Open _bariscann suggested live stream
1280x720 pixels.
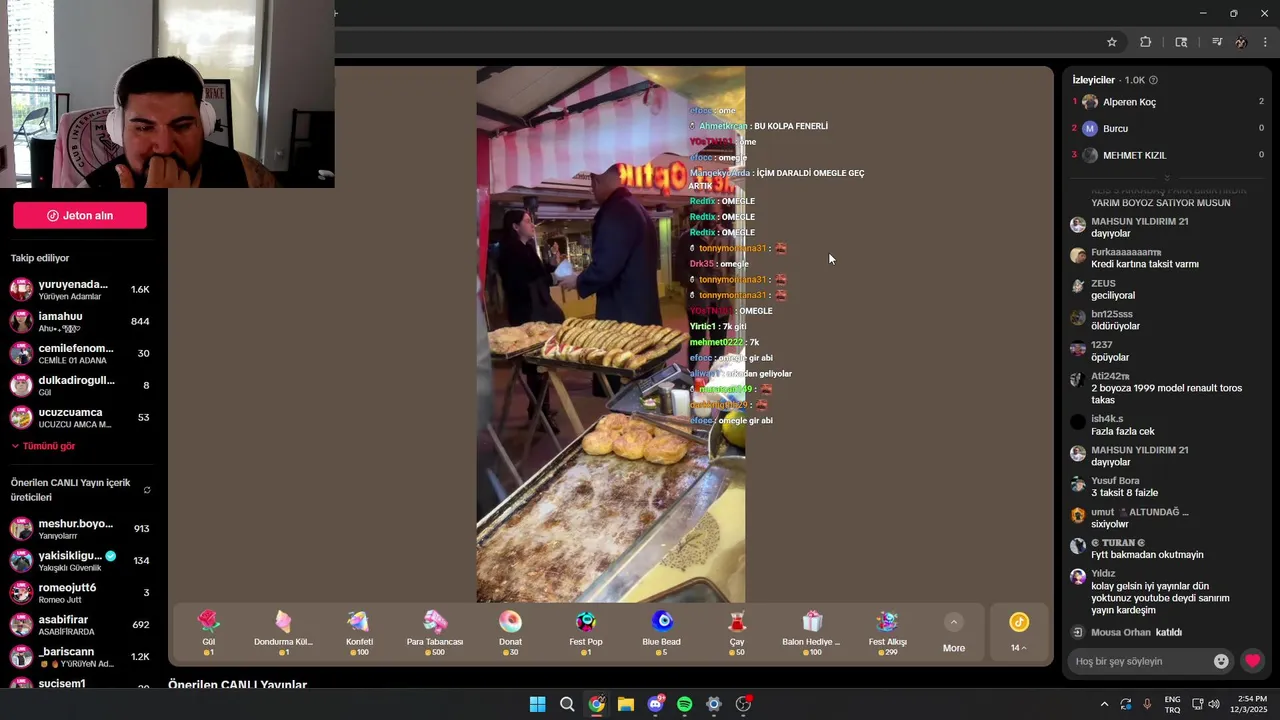click(80, 656)
